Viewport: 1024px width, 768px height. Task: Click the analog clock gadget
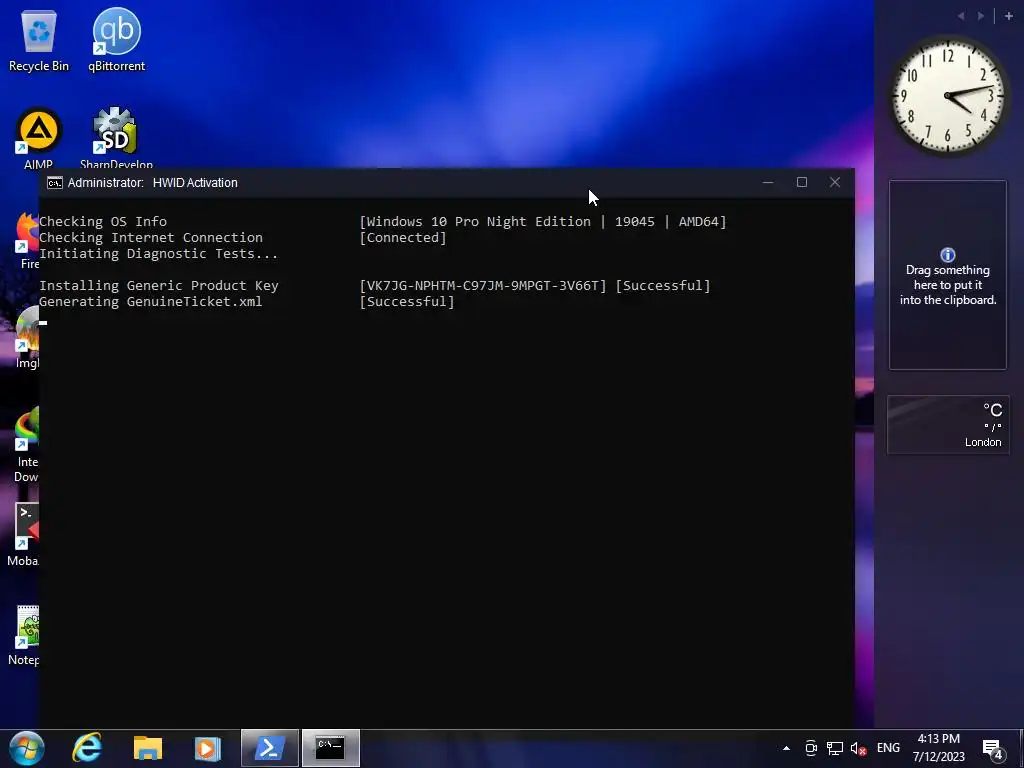tap(948, 96)
